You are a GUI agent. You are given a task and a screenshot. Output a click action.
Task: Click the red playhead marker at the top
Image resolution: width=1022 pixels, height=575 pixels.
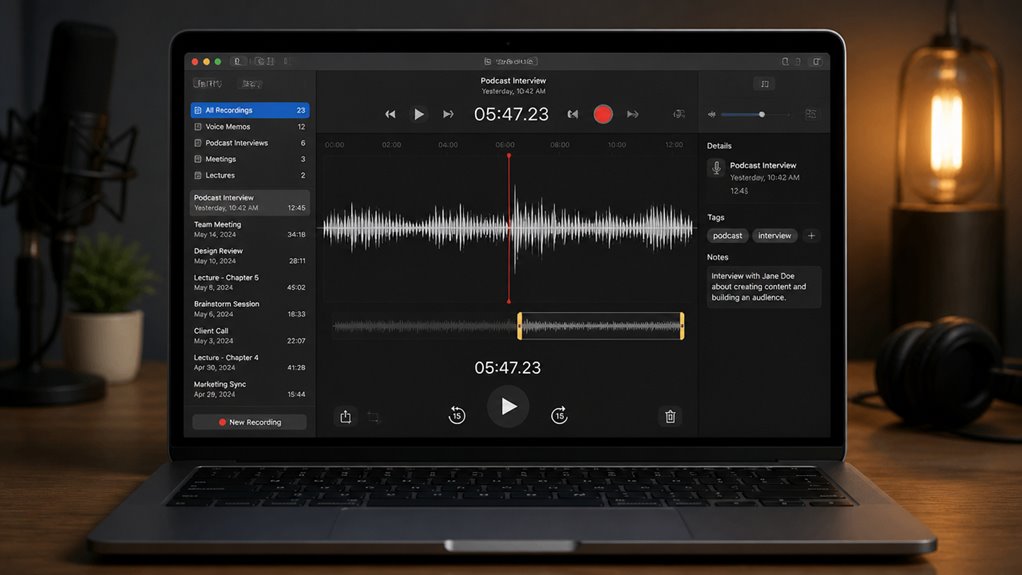[508, 156]
